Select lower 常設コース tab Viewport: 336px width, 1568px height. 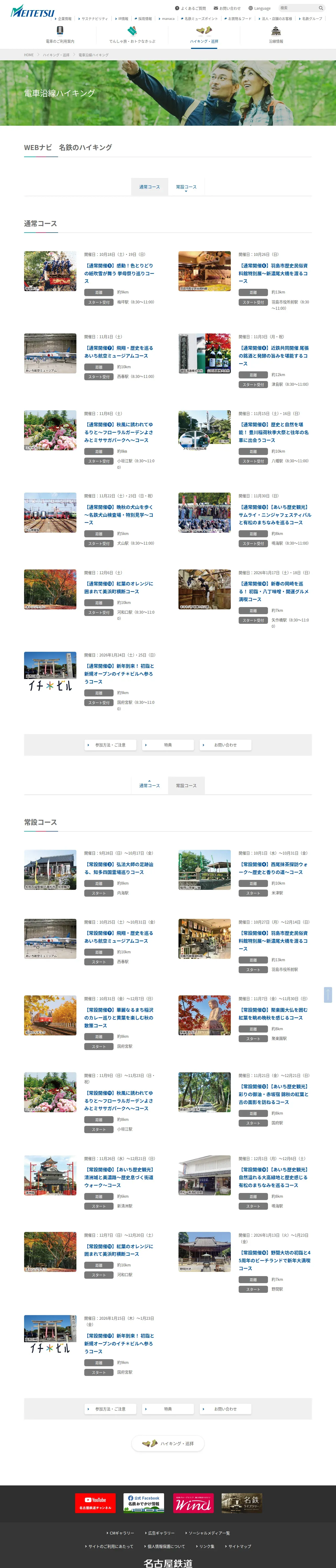186,785
